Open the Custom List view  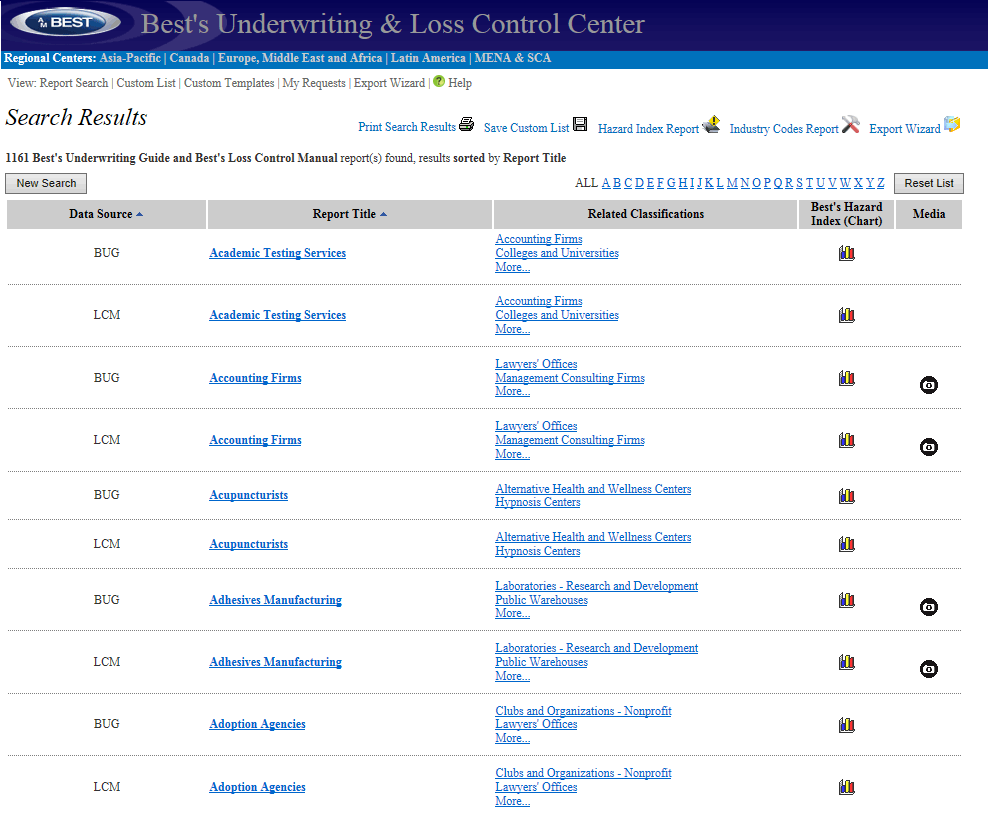pos(146,83)
